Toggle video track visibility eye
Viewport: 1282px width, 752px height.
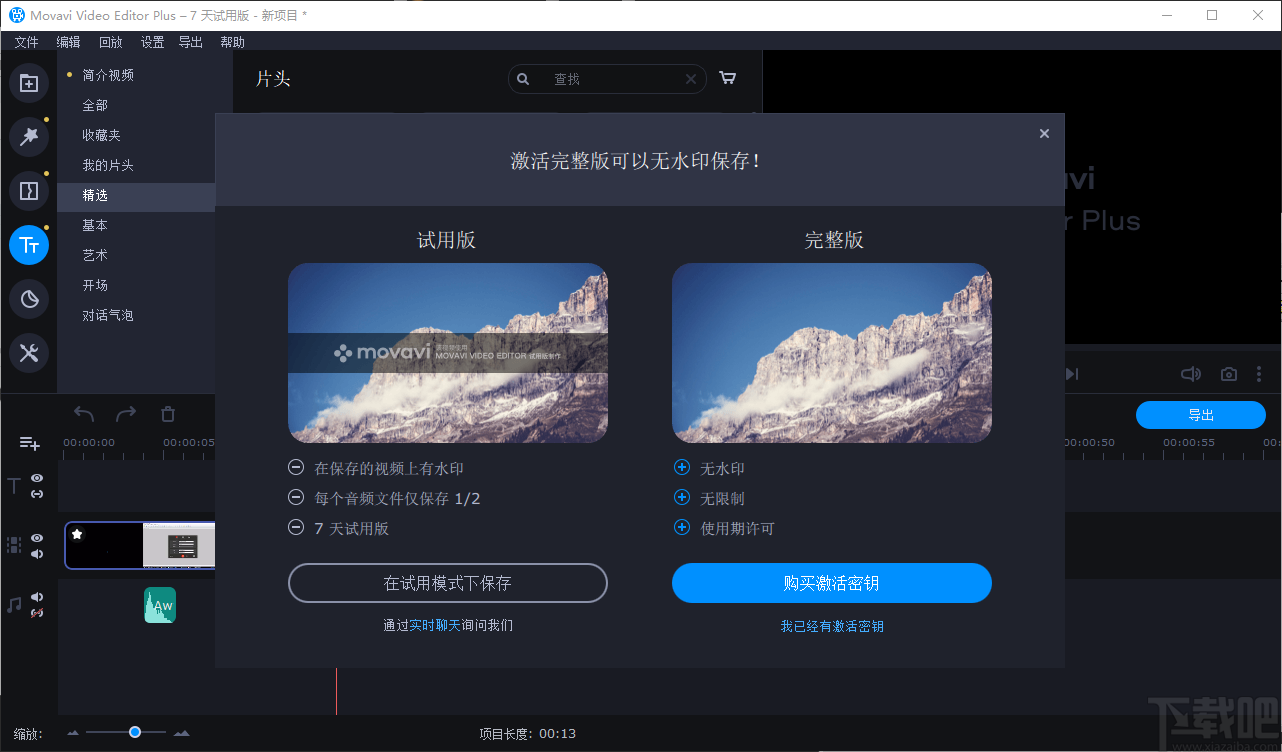click(37, 538)
